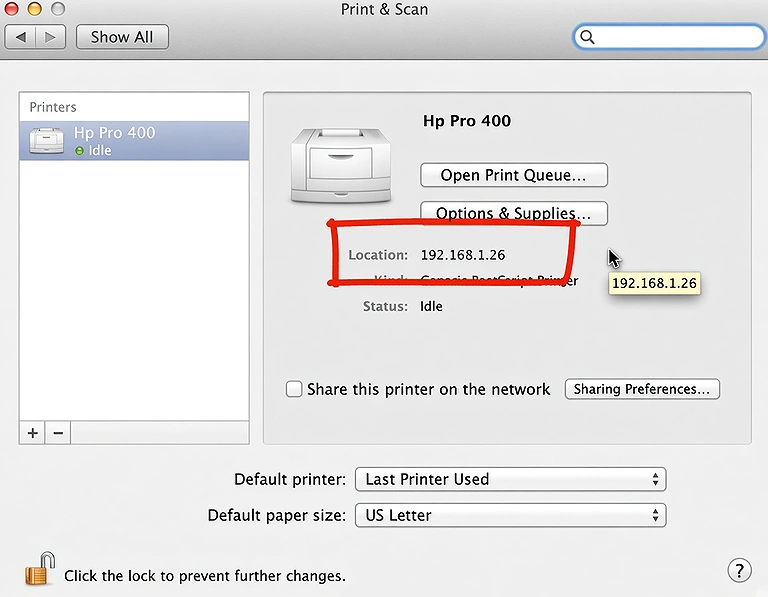Close the Print & Scan window
The width and height of the screenshot is (768, 597).
point(11,8)
